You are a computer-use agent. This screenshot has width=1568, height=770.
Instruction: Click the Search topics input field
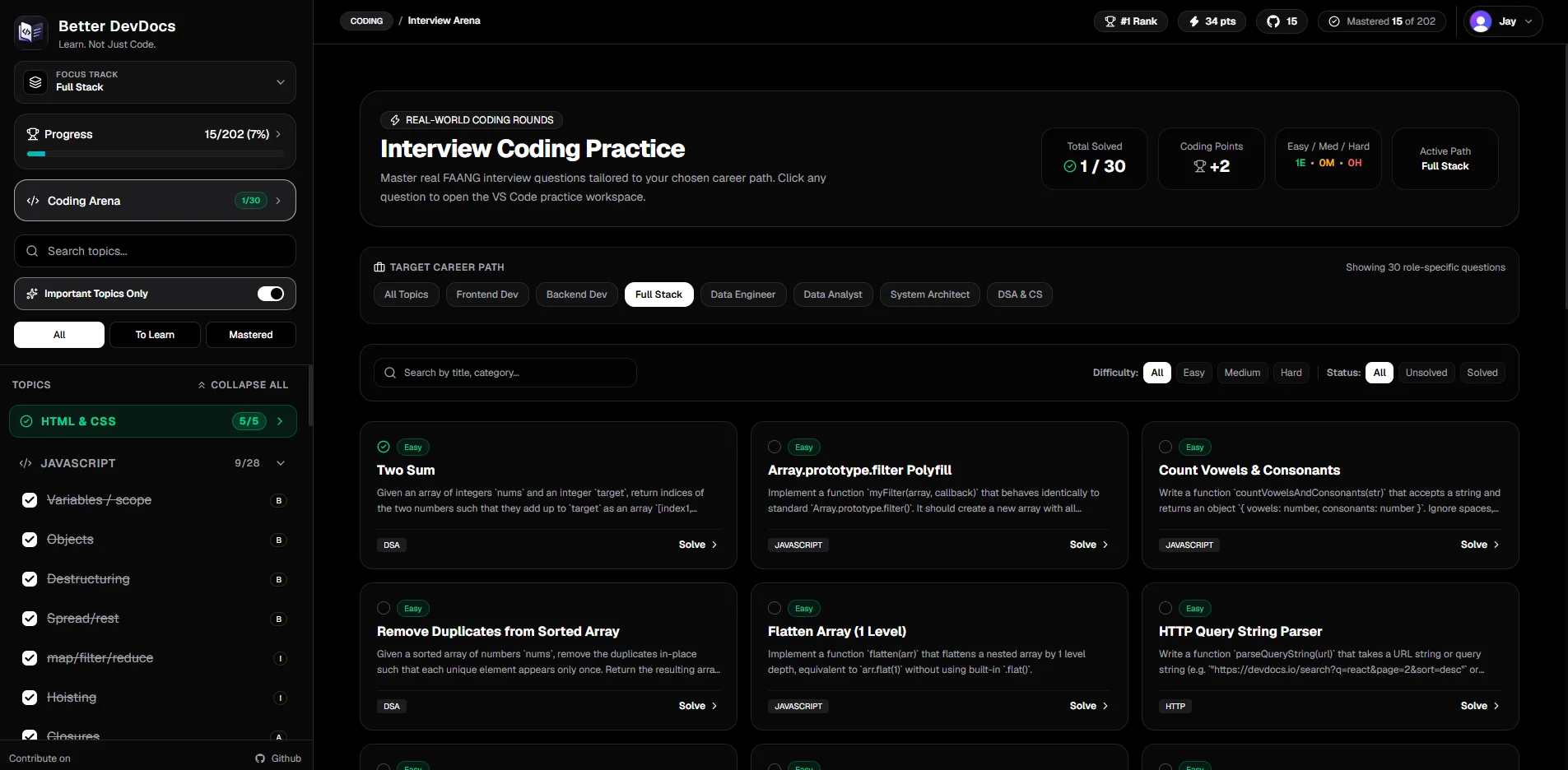point(155,251)
